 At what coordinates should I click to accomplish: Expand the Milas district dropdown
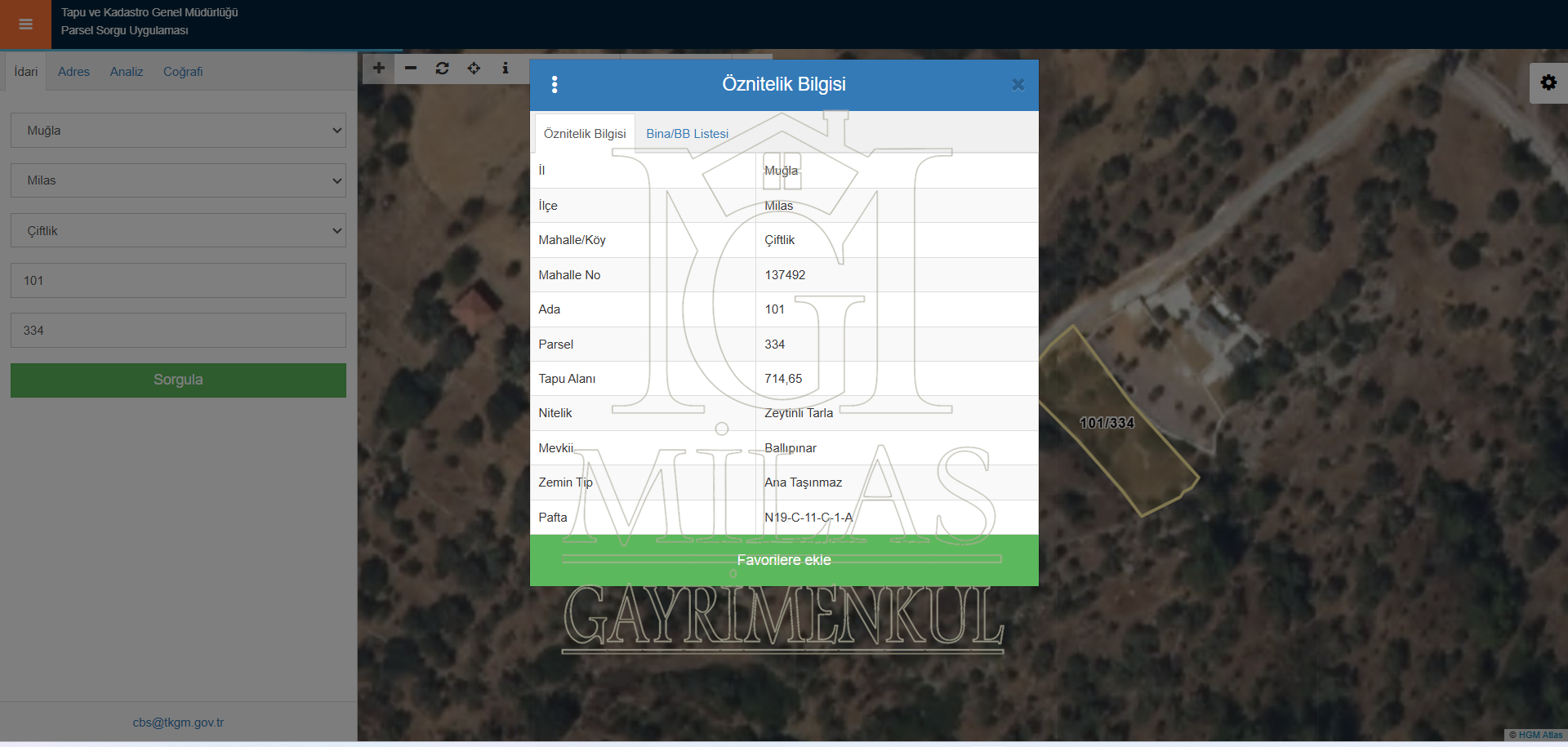coord(178,180)
